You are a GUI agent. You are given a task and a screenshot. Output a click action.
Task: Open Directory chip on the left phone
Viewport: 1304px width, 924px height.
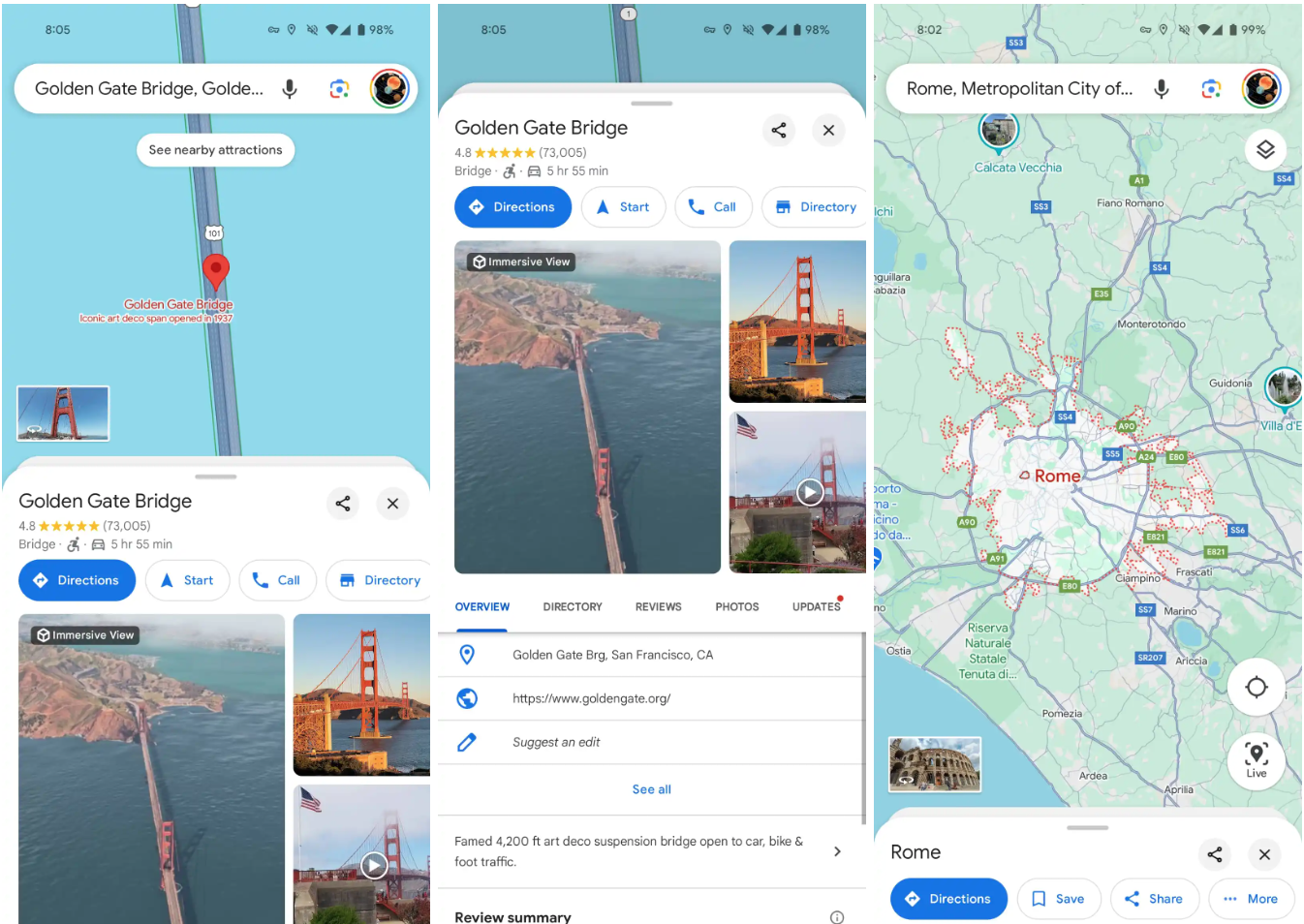point(379,580)
